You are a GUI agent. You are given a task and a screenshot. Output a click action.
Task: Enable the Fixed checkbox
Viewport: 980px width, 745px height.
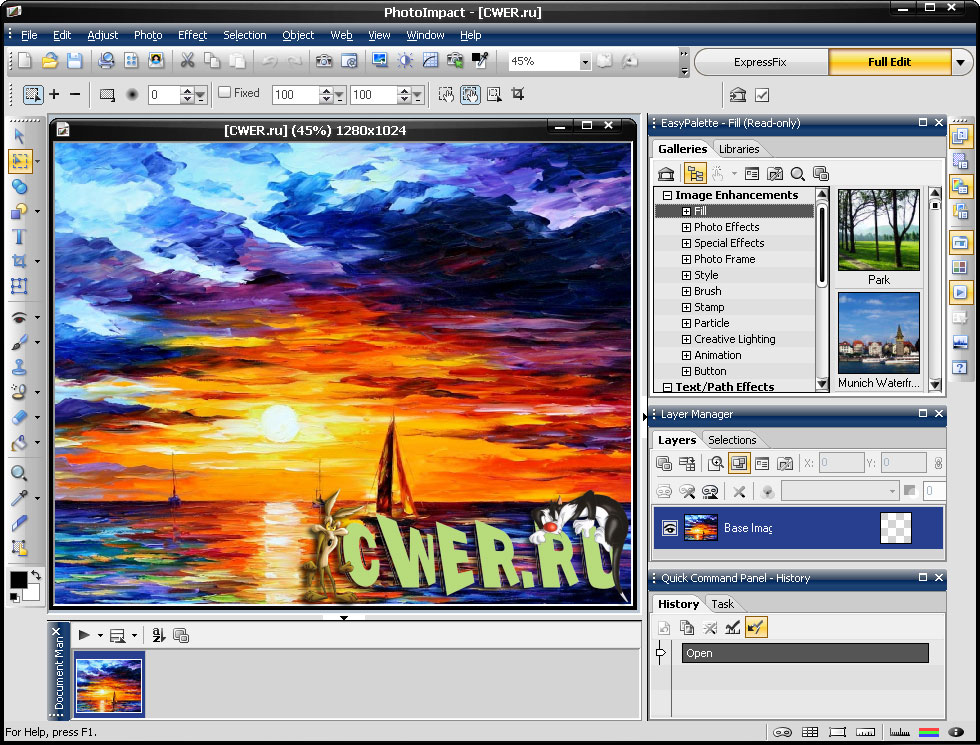(225, 93)
